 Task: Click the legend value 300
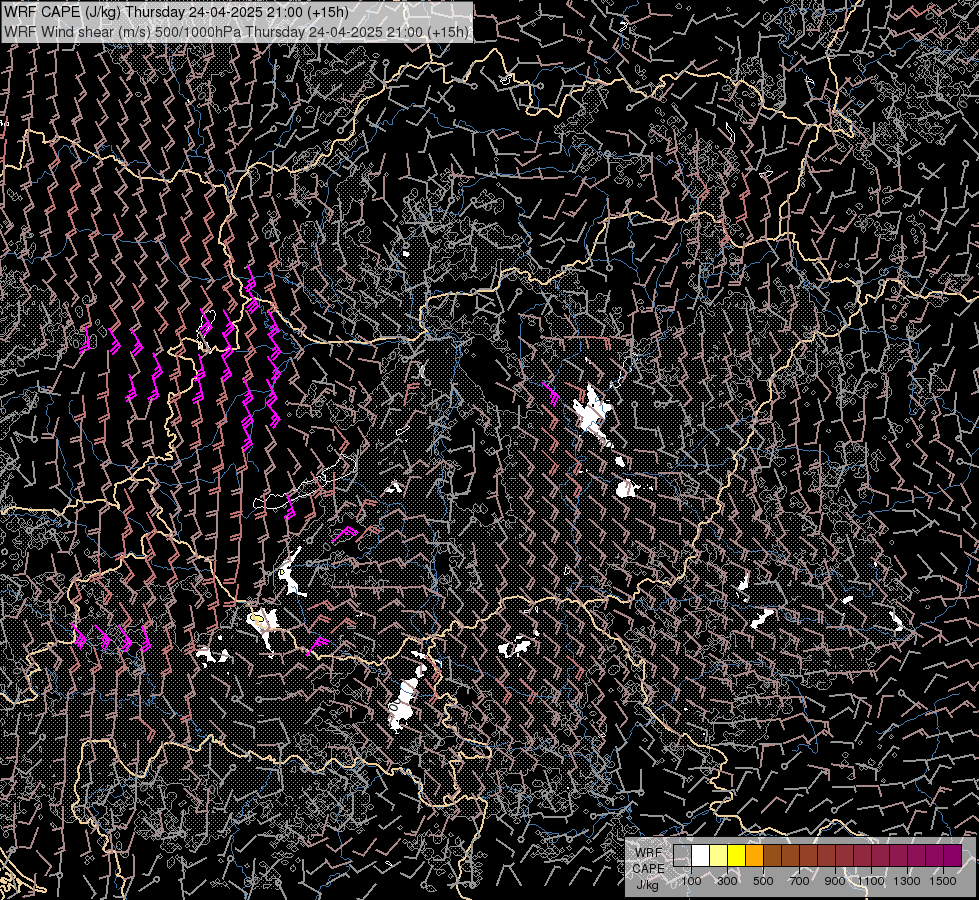click(727, 881)
